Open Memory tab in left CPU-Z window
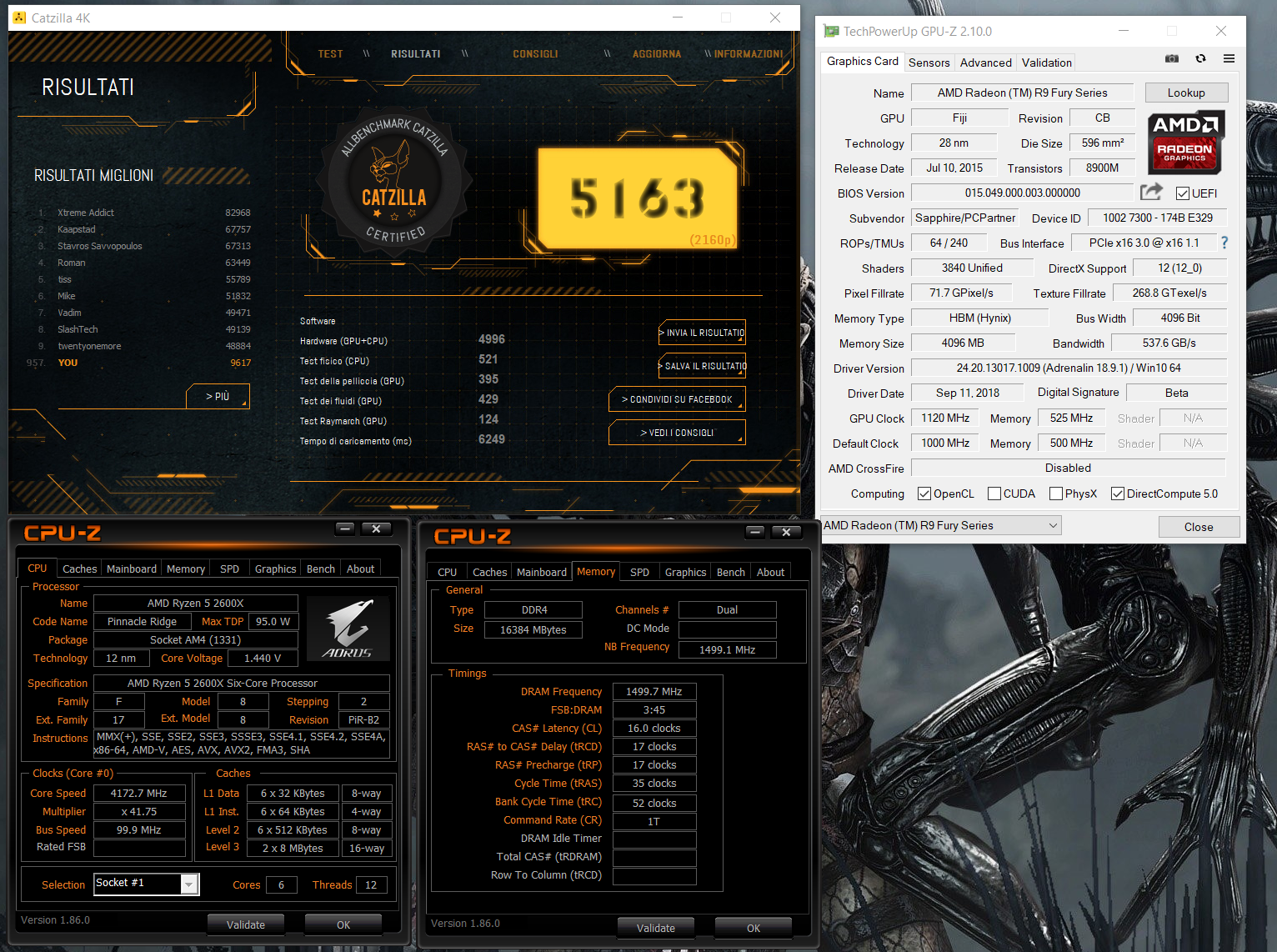Viewport: 1277px width, 952px height. click(x=185, y=569)
